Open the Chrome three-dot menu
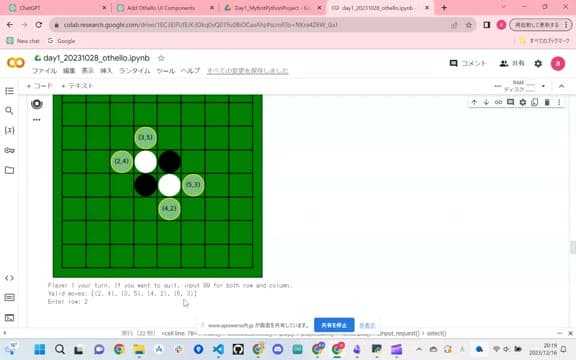Screen dimensions: 576x360 [x=566, y=25]
